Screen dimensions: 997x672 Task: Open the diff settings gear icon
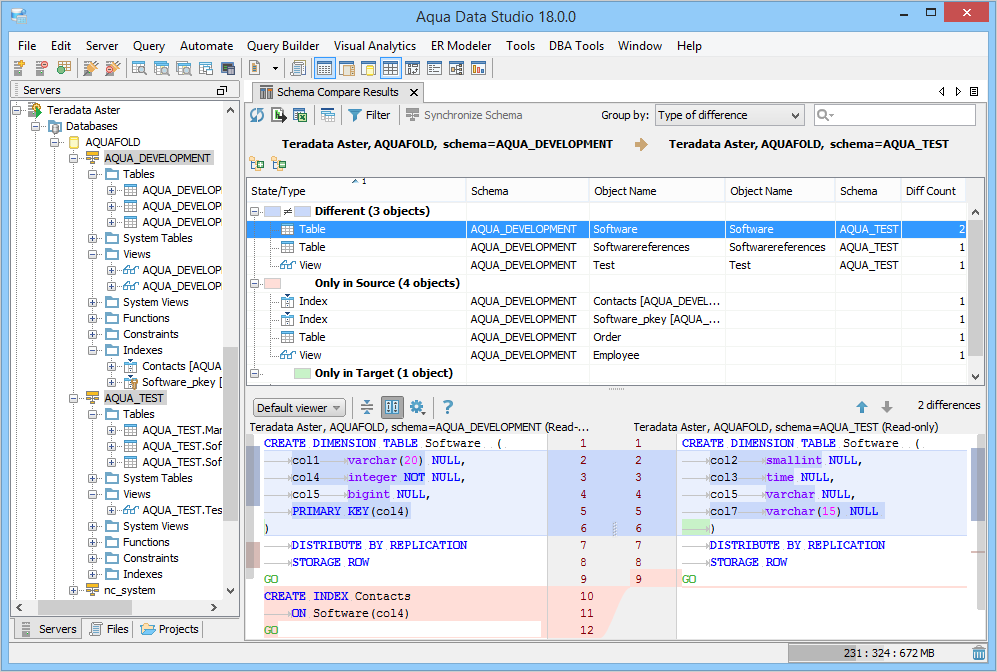(417, 407)
